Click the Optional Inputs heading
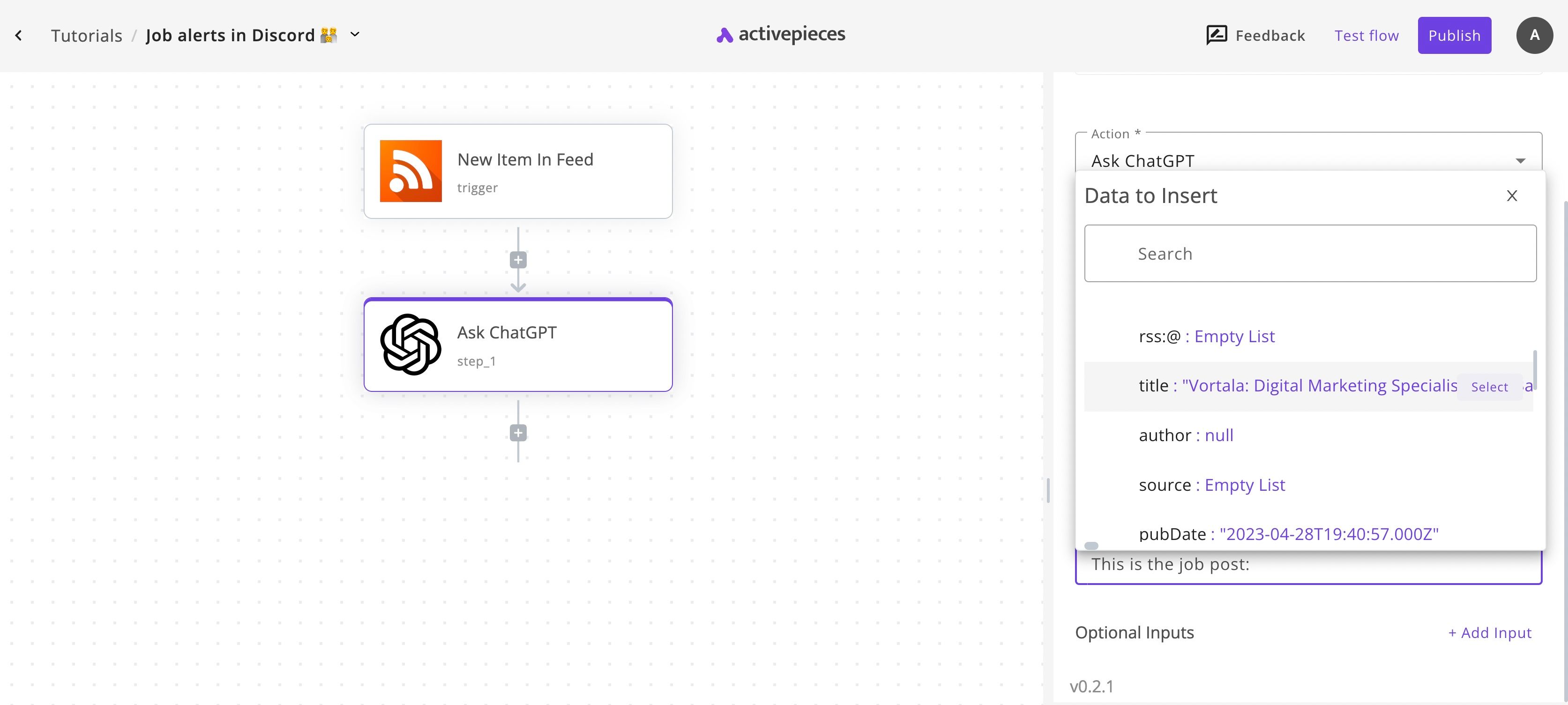Viewport: 1568px width, 705px height. pos(1135,633)
